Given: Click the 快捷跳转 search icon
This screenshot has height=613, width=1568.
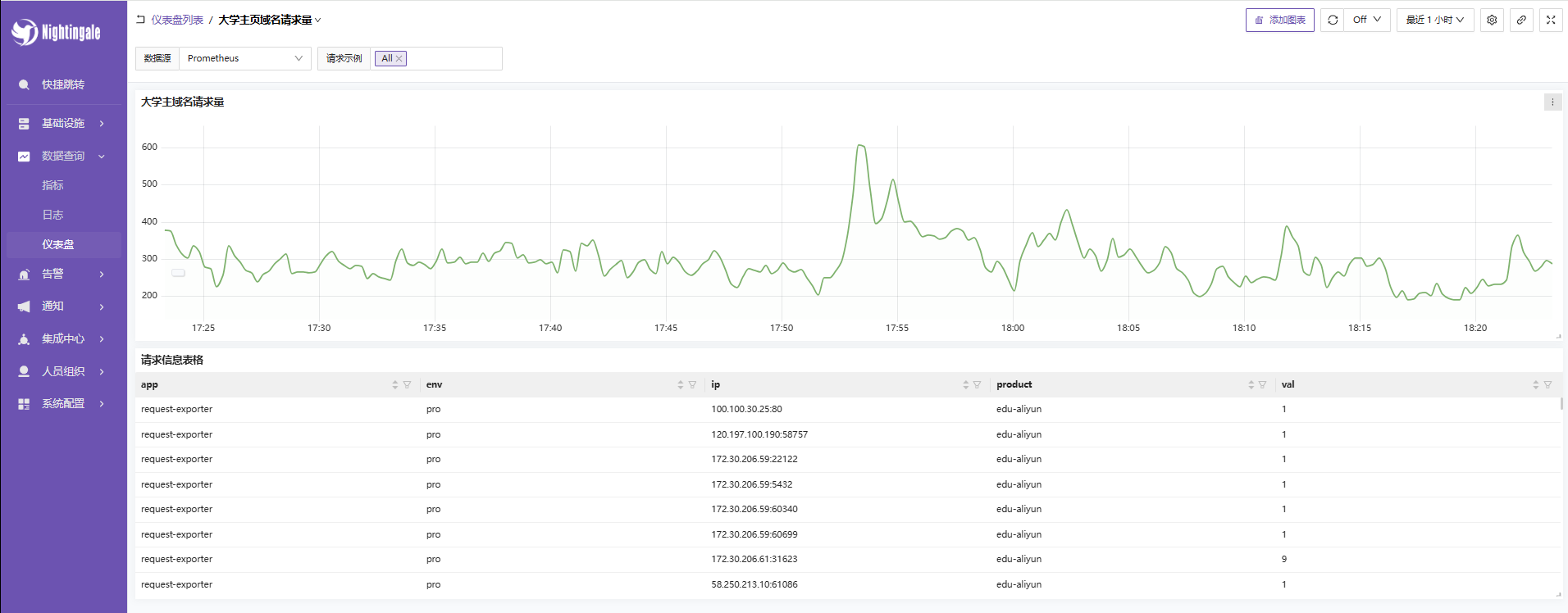Looking at the screenshot, I should pos(24,85).
